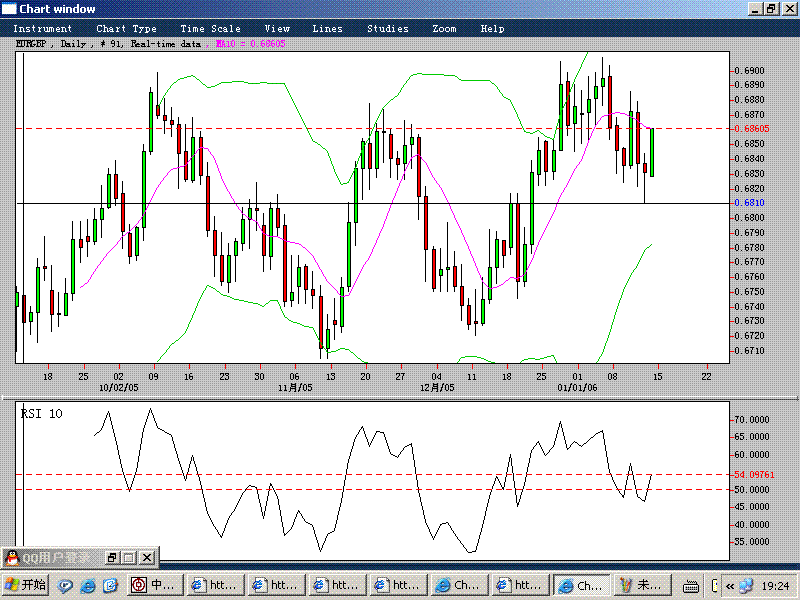Screen dimensions: 800x600
Task: Click the red 0.68605 price label
Action: (752, 129)
